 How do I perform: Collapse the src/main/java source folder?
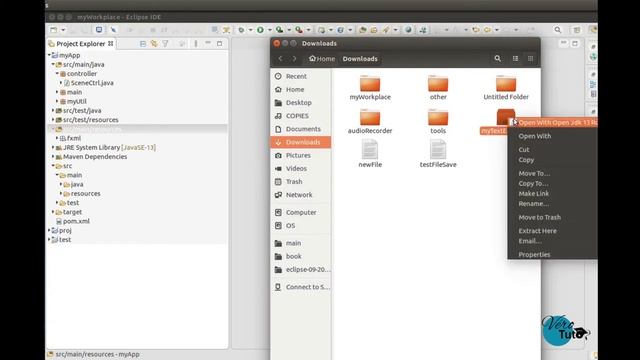[53, 64]
